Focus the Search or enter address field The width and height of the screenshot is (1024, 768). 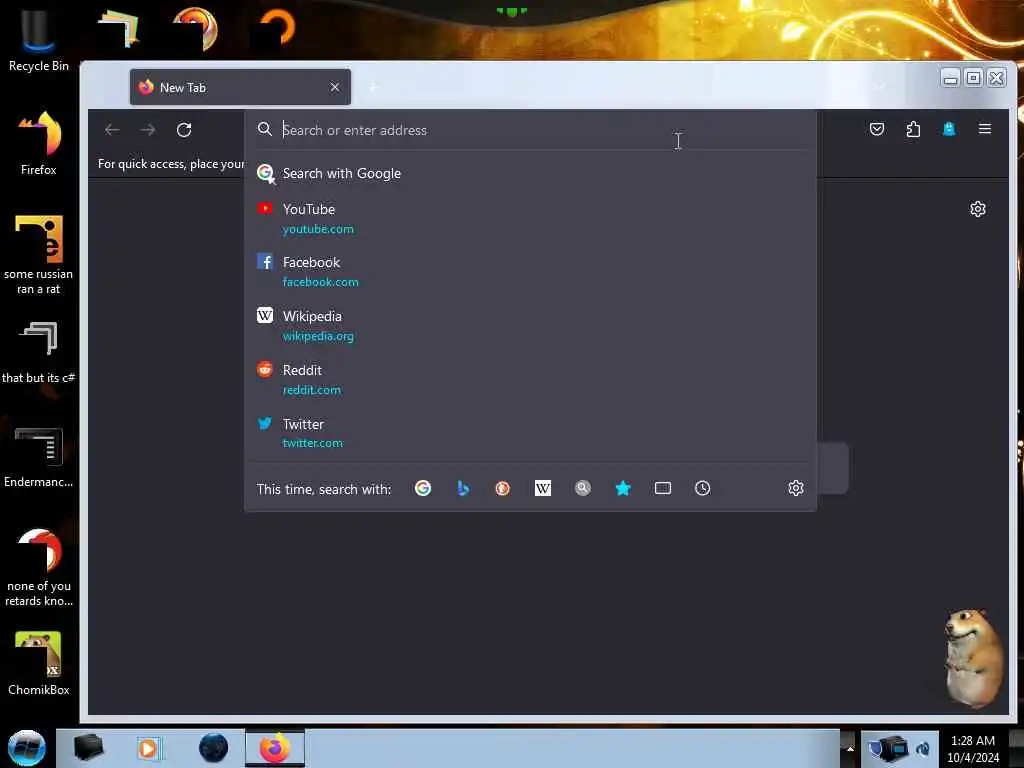[530, 130]
